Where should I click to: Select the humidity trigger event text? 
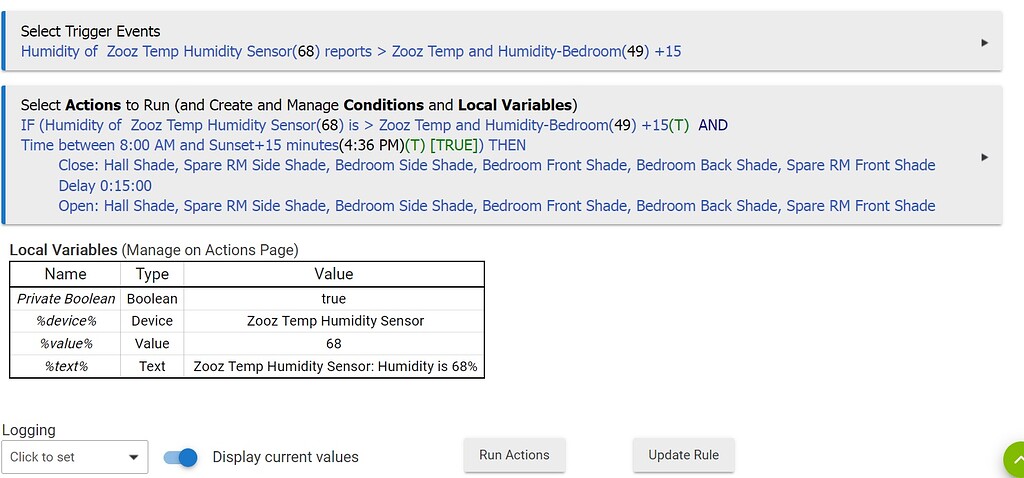click(x=350, y=51)
